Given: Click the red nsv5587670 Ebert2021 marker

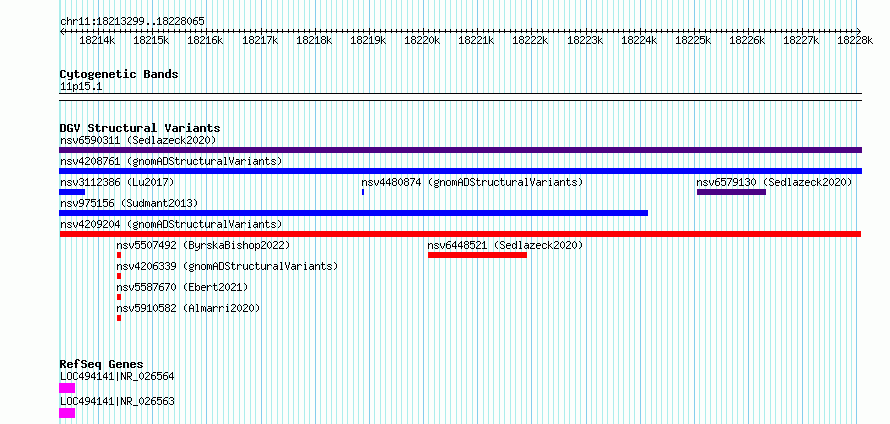Looking at the screenshot, I should click(x=119, y=297).
